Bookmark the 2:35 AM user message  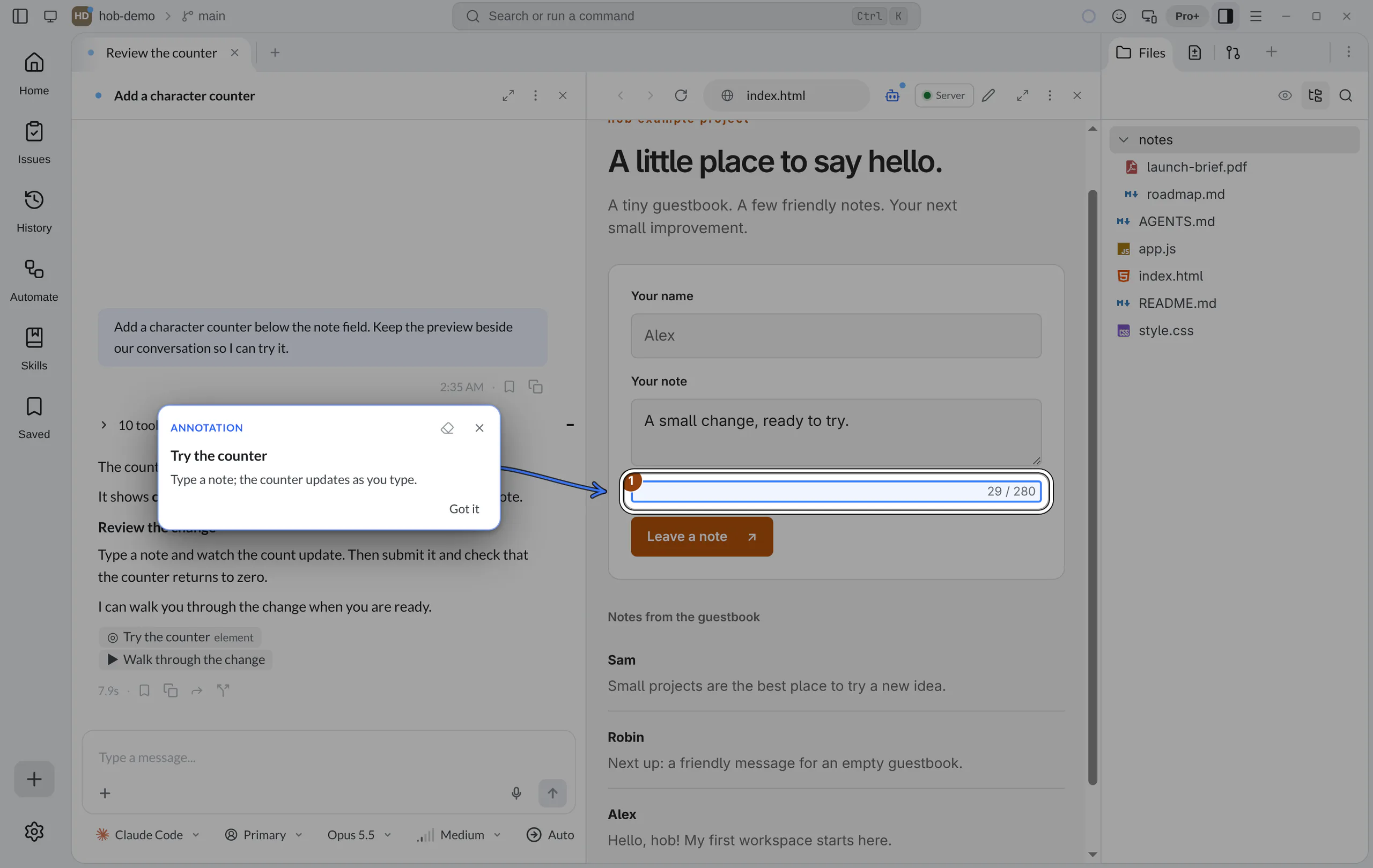click(509, 387)
